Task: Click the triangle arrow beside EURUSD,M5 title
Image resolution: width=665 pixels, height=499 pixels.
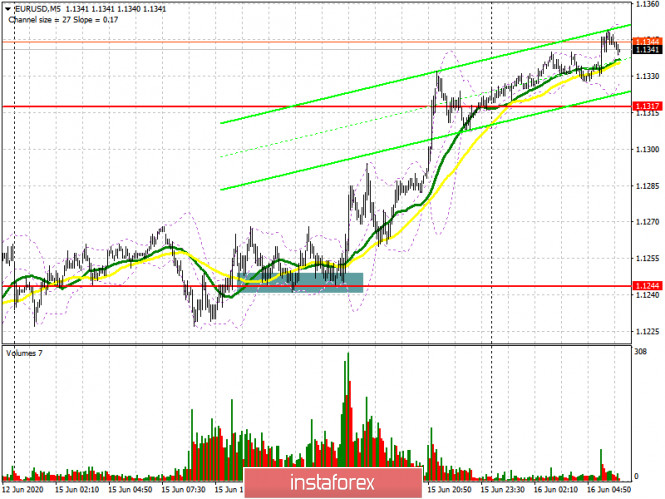Action: pyautogui.click(x=6, y=7)
